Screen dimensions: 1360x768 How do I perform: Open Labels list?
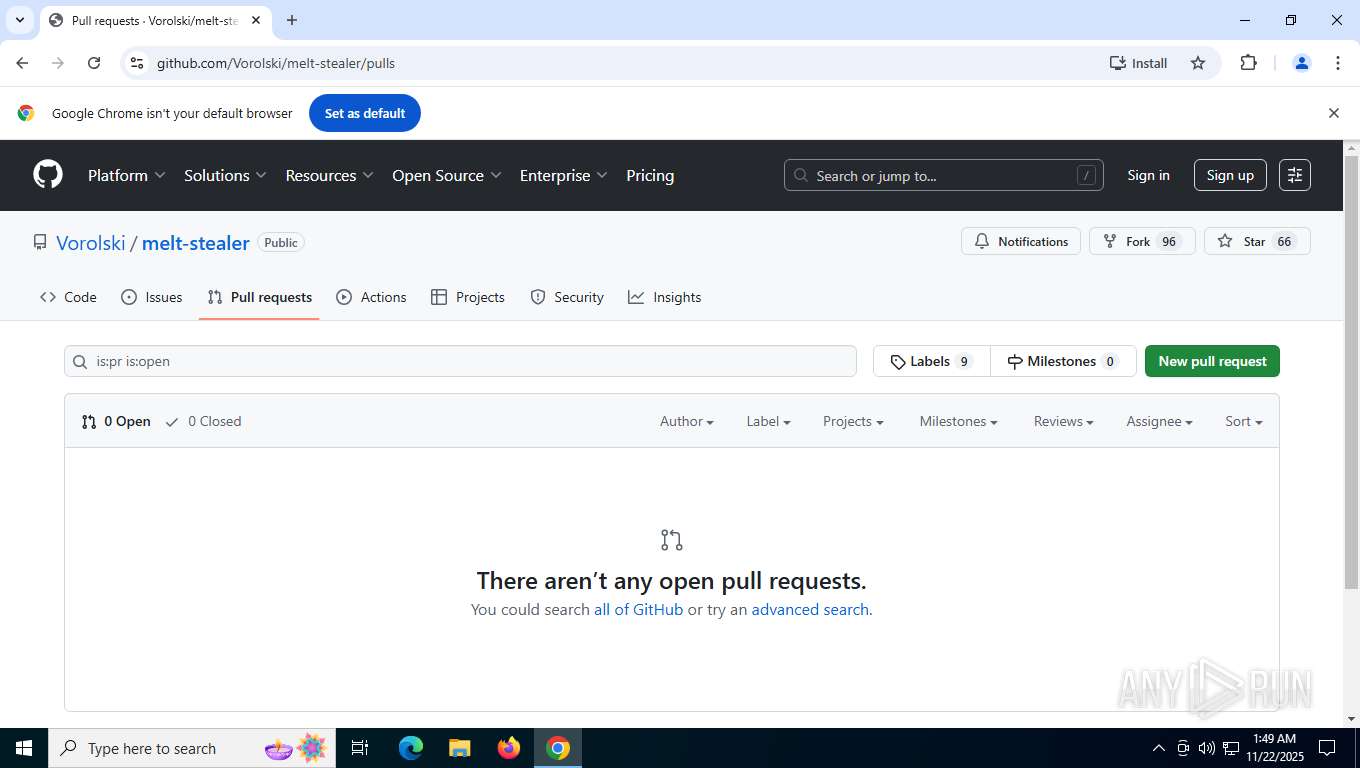(932, 361)
